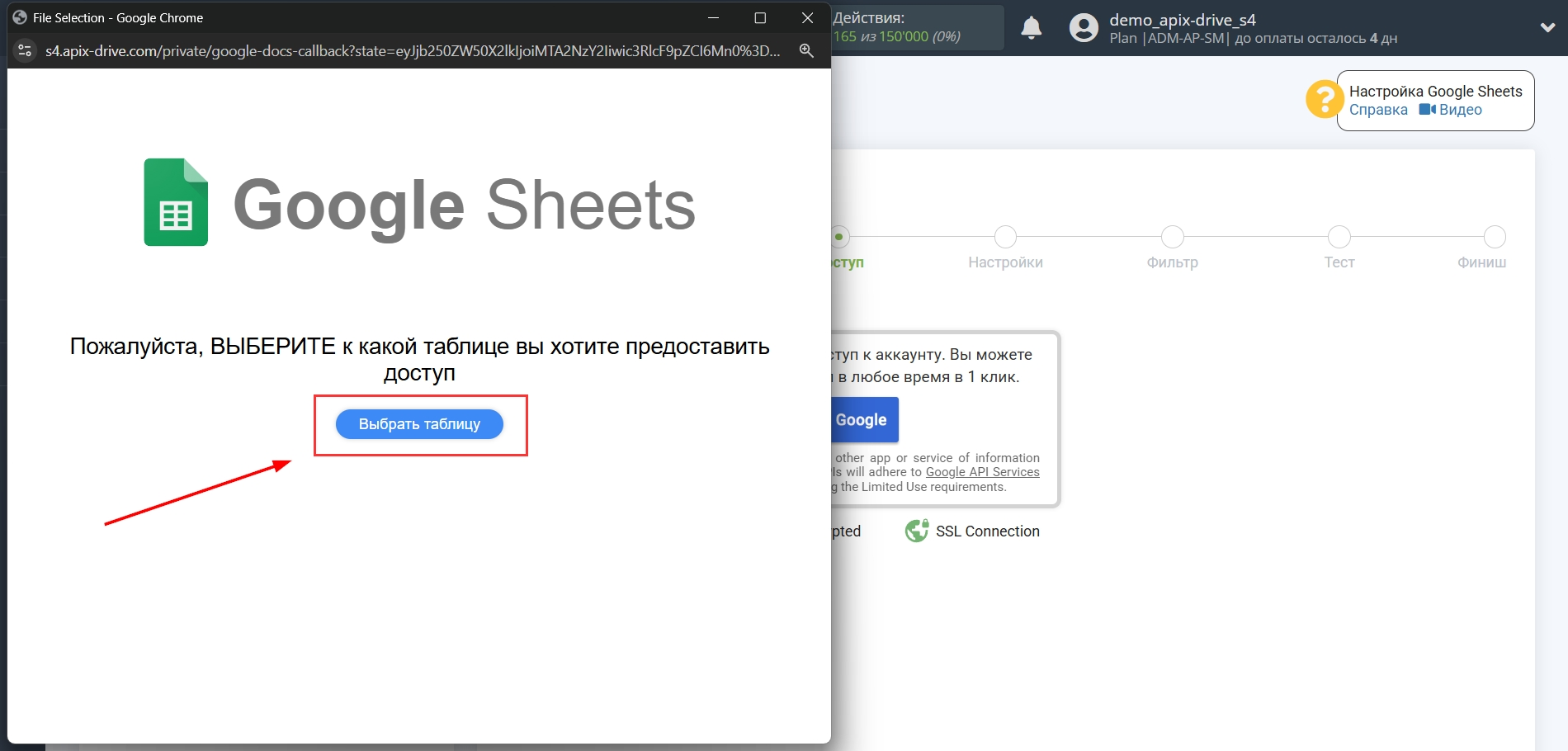Go to the Настройки step
1568x751 pixels.
pyautogui.click(x=1005, y=262)
